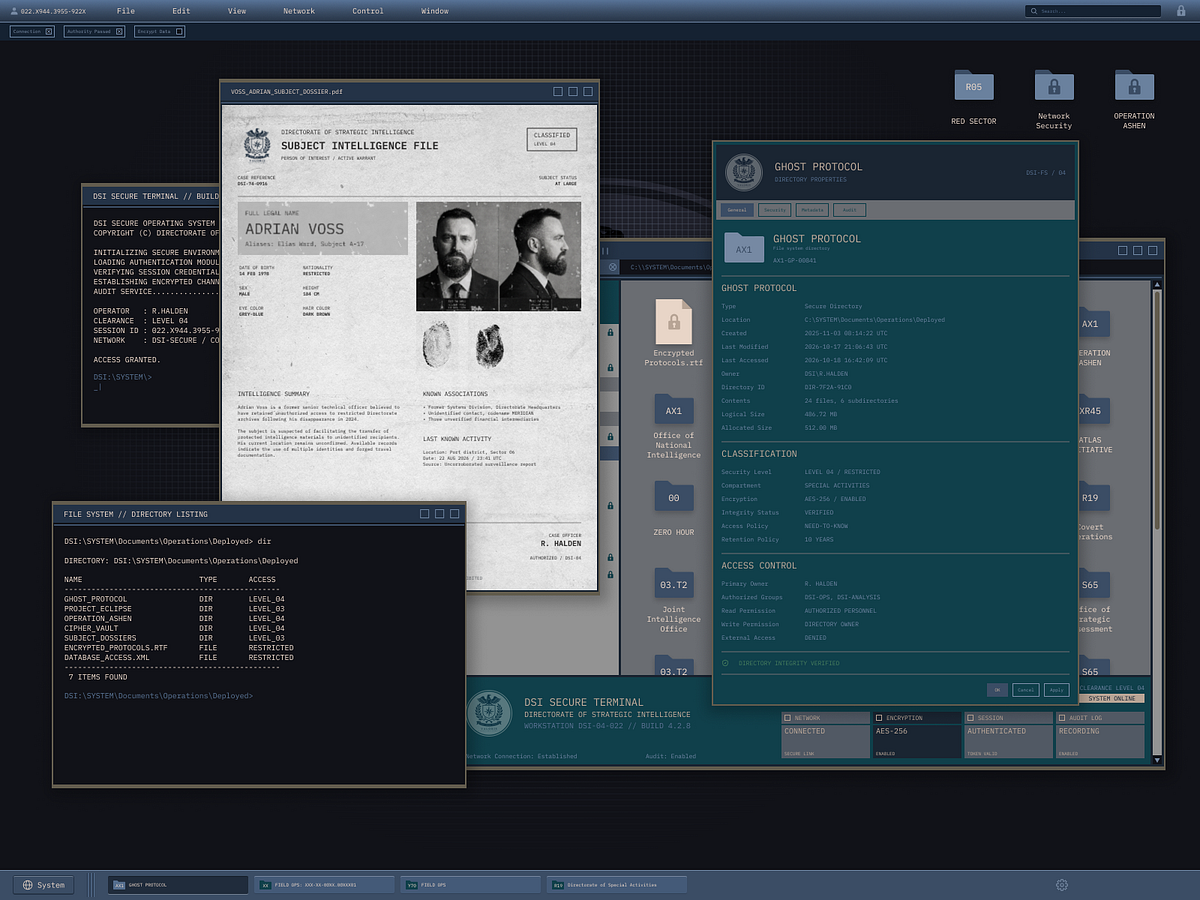Click the left fingerprint image
1200x900 pixels.
439,343
